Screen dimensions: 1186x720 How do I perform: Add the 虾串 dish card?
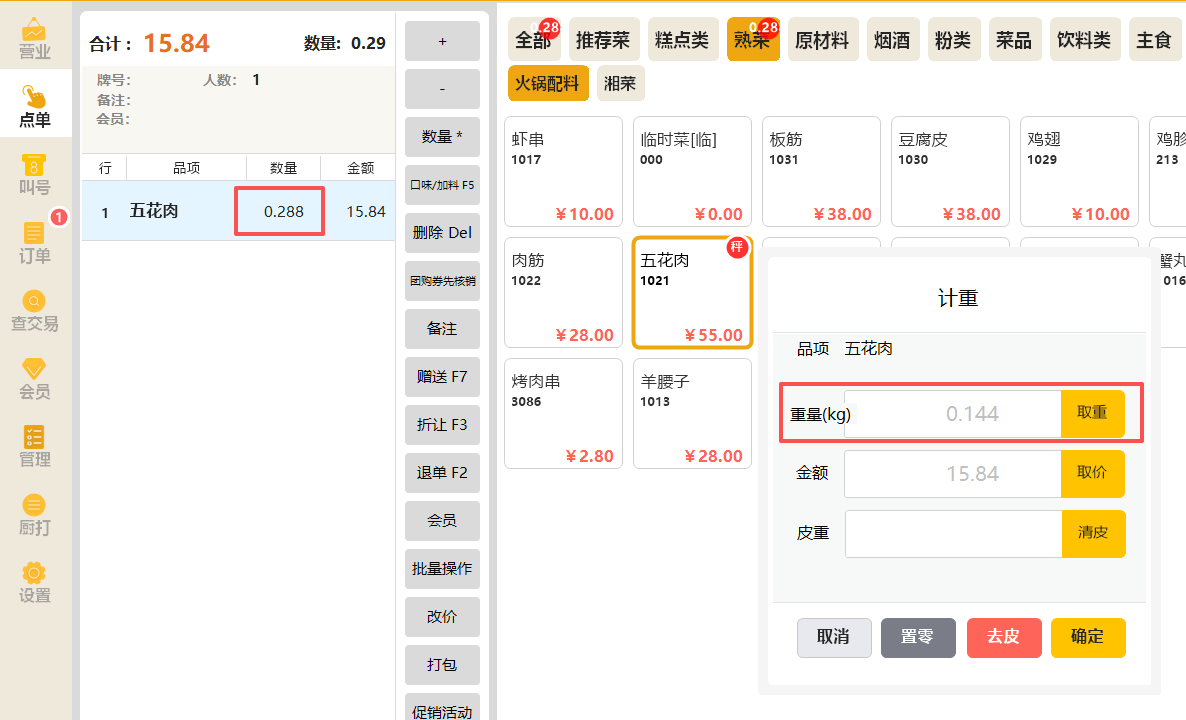pos(564,172)
